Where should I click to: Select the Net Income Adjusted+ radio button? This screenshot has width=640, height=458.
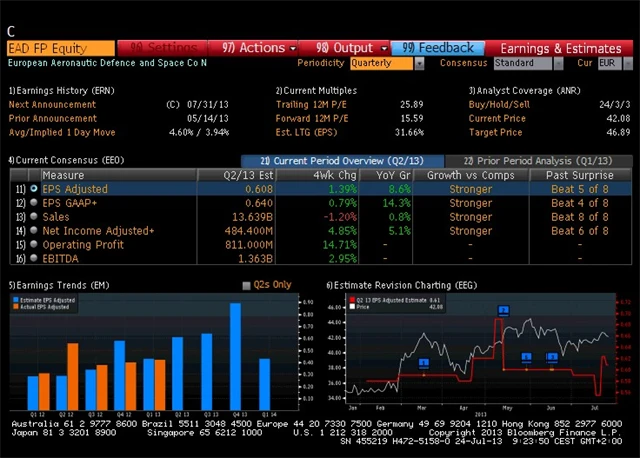(x=33, y=231)
